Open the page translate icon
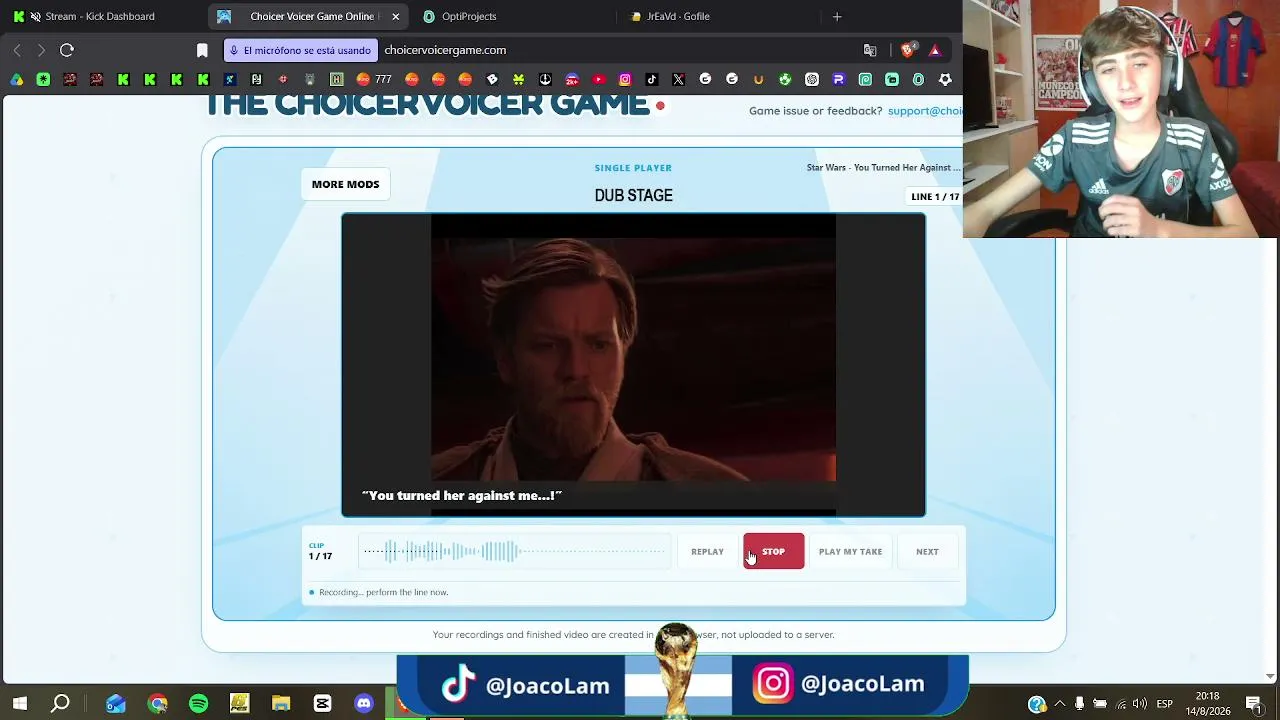This screenshot has width=1280, height=720. coord(870,50)
